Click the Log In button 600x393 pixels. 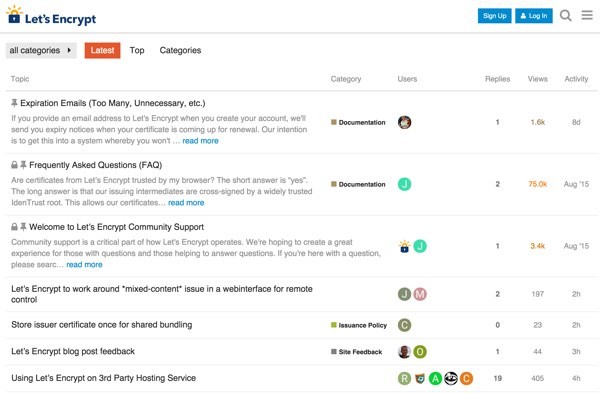pyautogui.click(x=534, y=16)
